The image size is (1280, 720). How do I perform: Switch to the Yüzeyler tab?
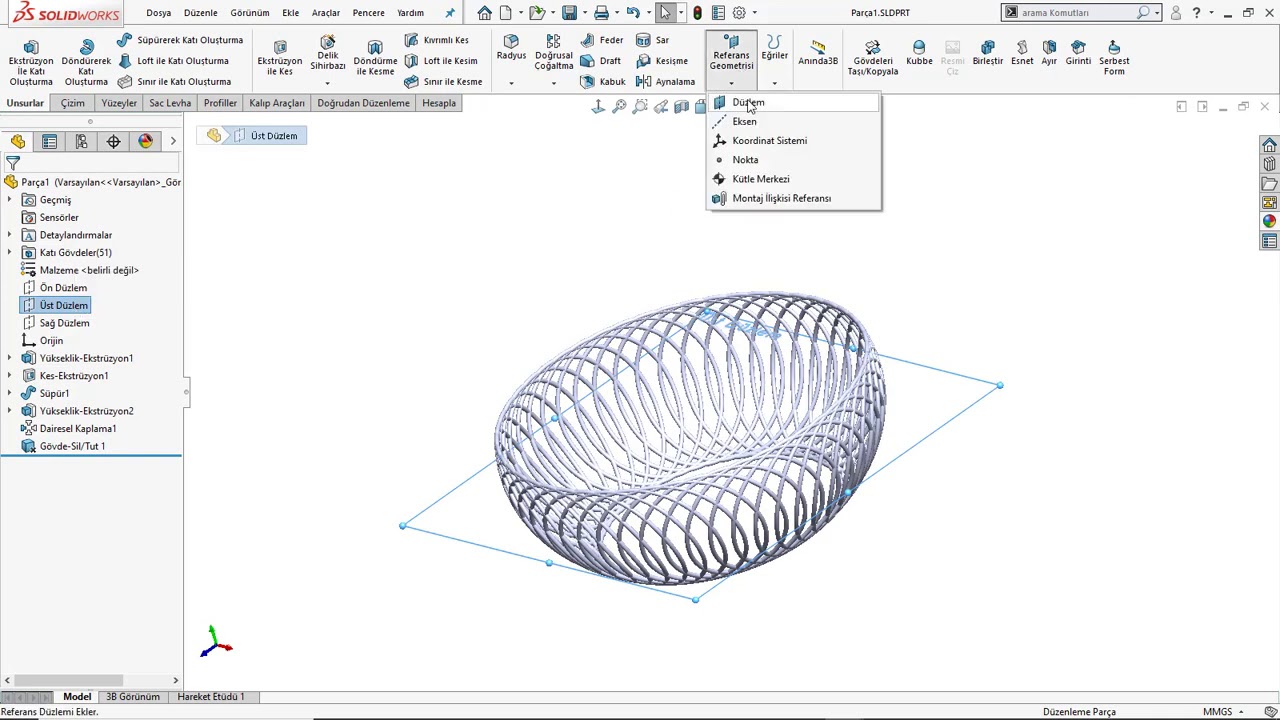[119, 103]
